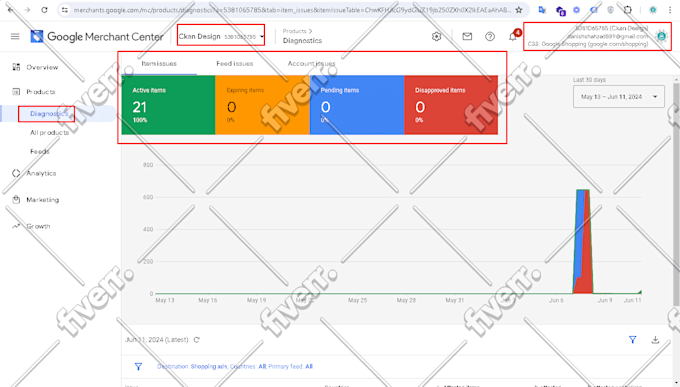Reload the page in the browser

[44, 10]
